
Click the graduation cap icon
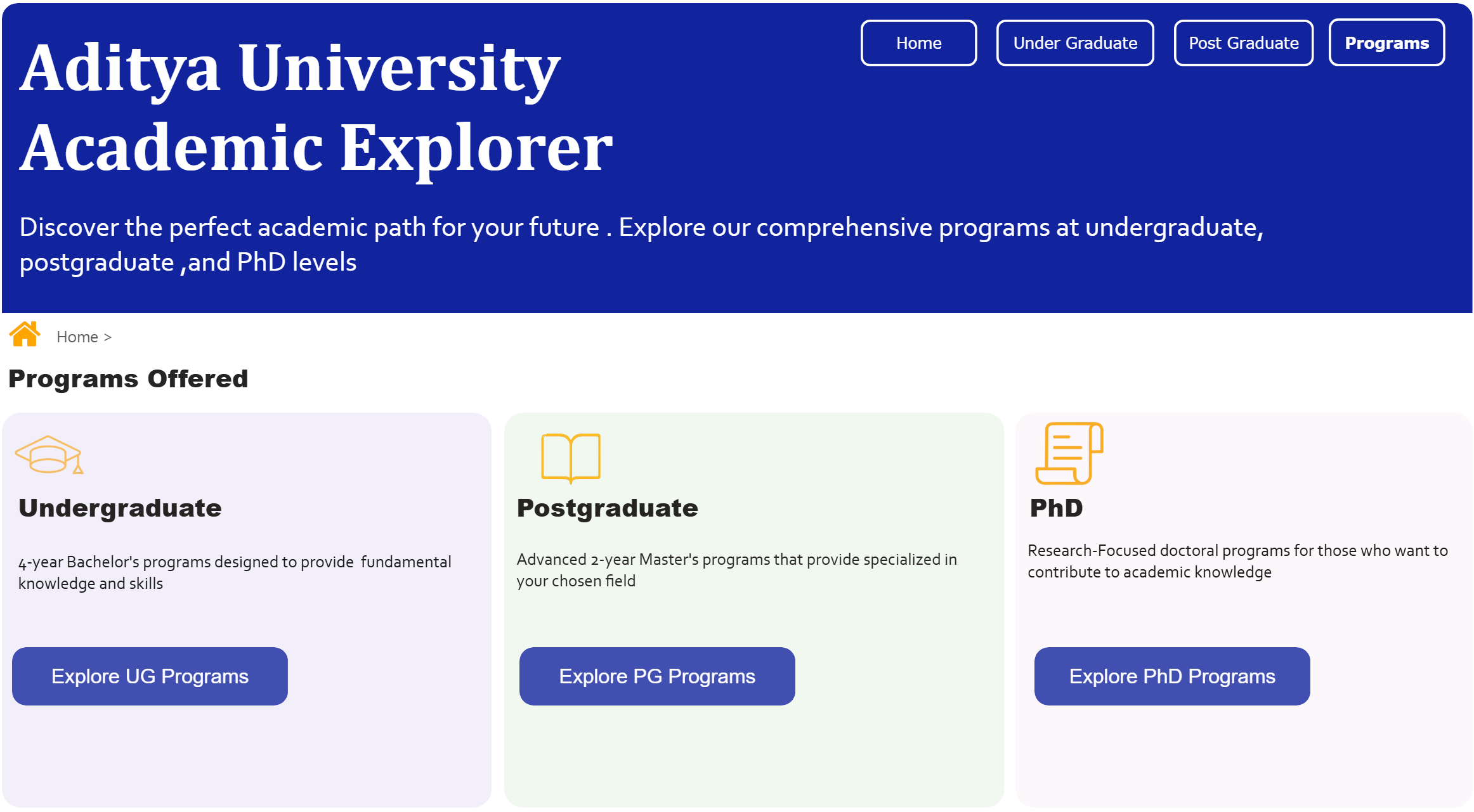[x=49, y=454]
